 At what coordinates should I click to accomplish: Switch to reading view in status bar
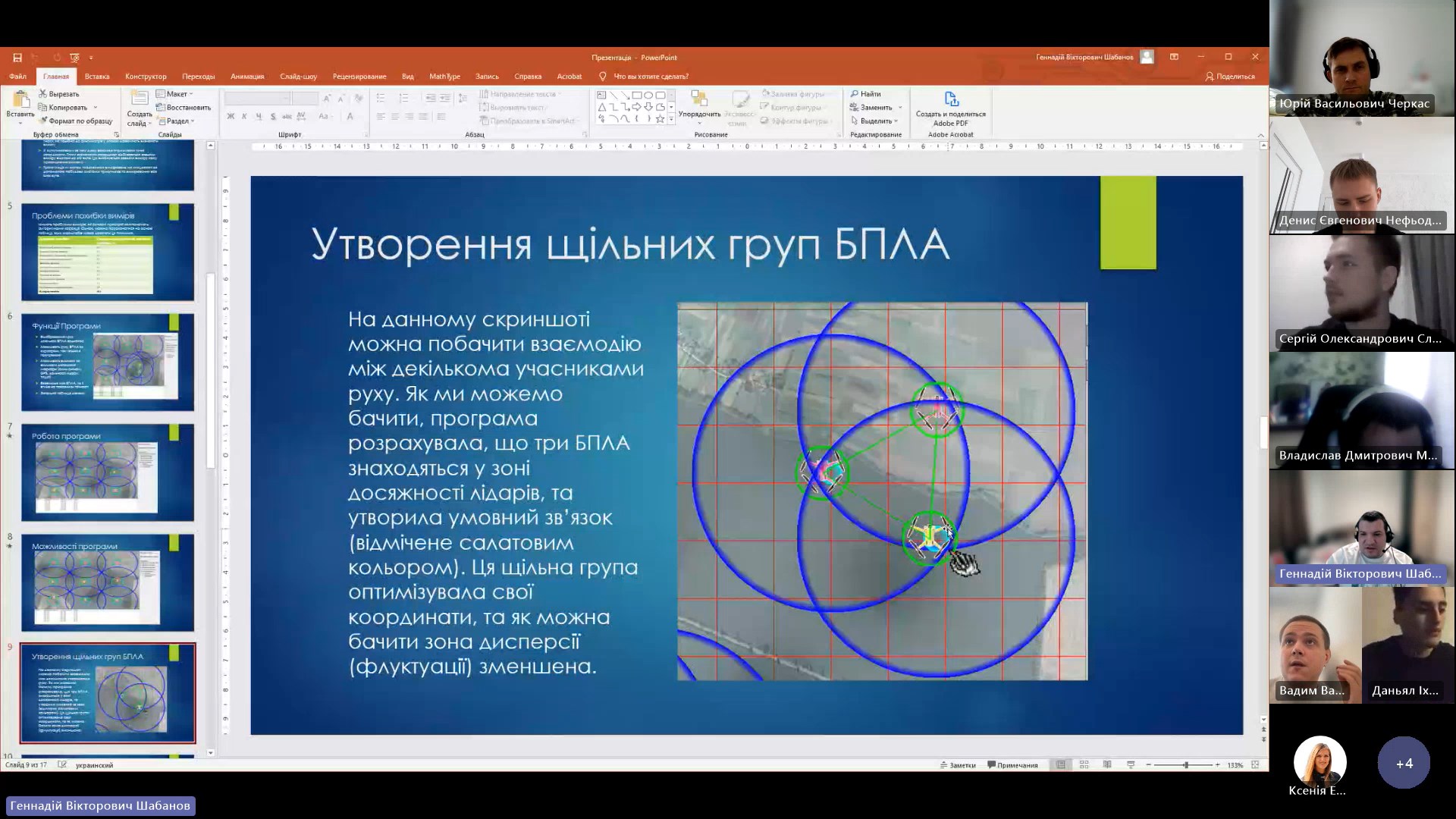point(1107,765)
